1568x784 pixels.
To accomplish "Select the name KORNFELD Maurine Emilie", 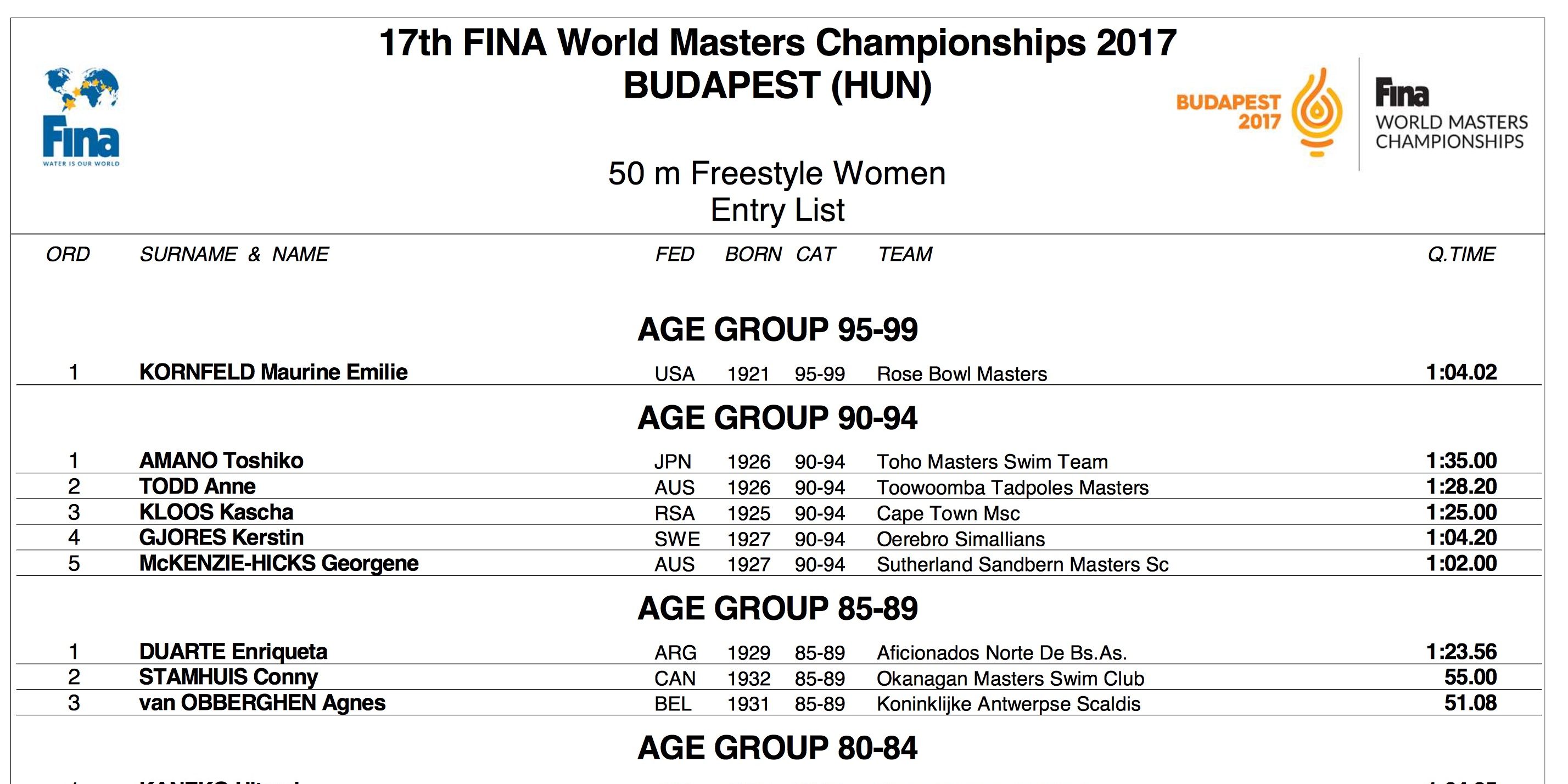I will click(x=273, y=372).
